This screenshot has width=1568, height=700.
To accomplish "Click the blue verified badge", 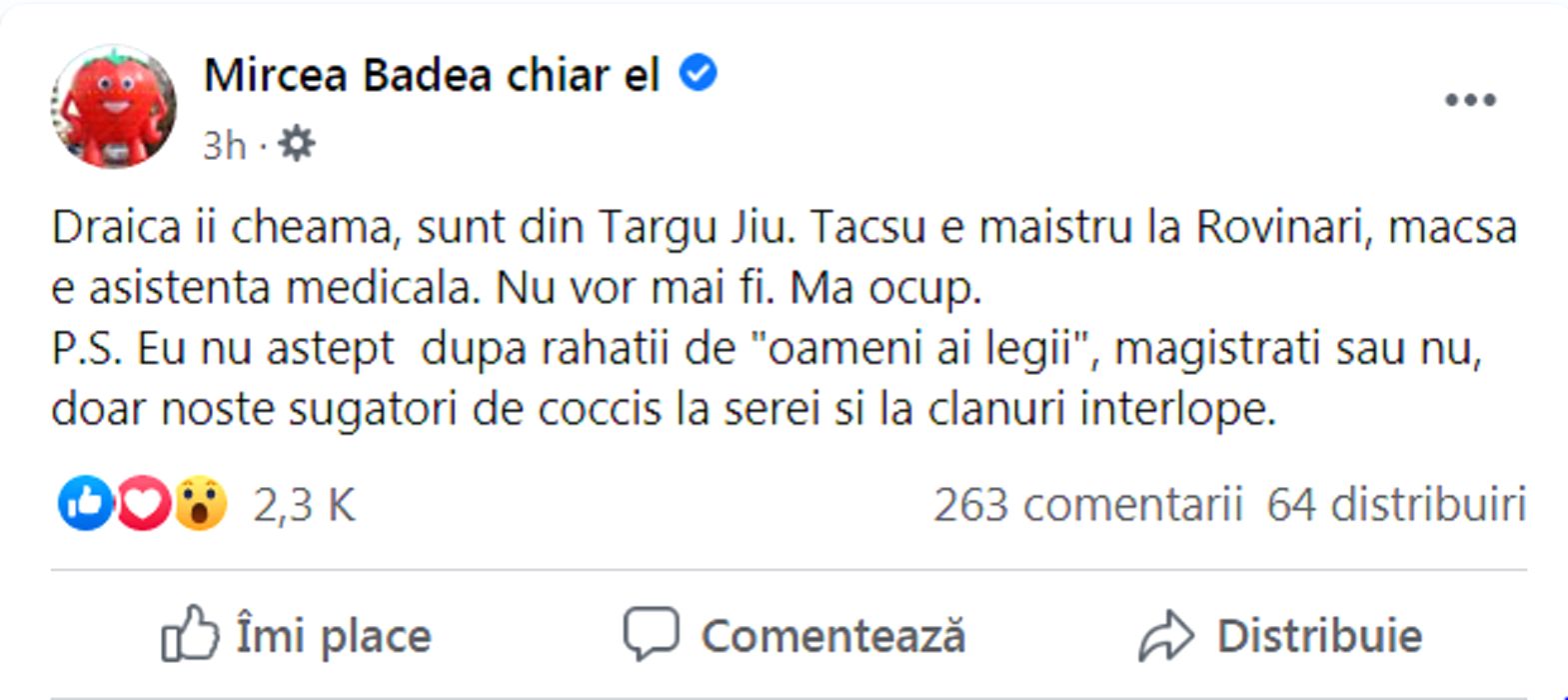I will (699, 73).
